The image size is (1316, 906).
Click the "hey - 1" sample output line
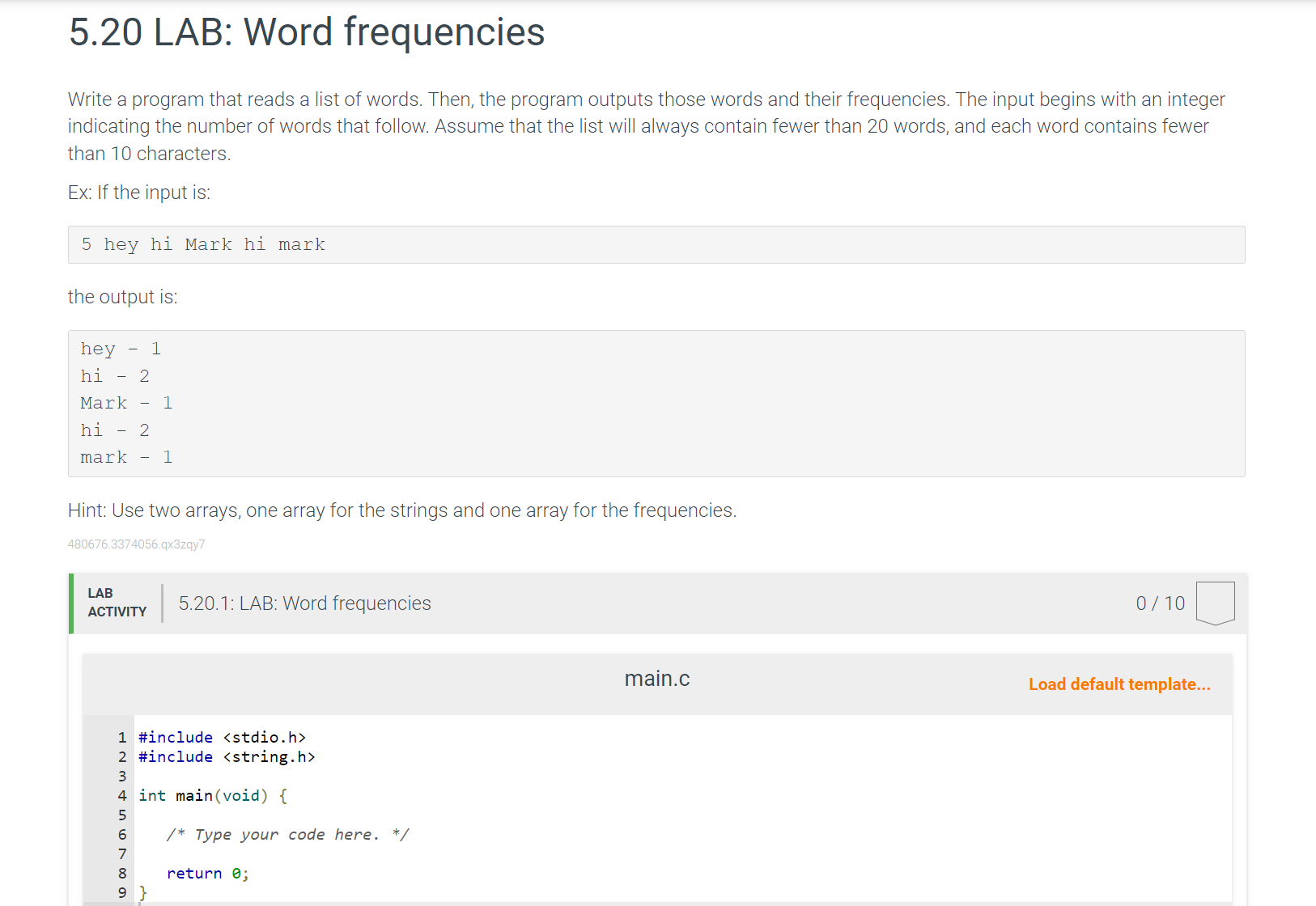tap(121, 349)
